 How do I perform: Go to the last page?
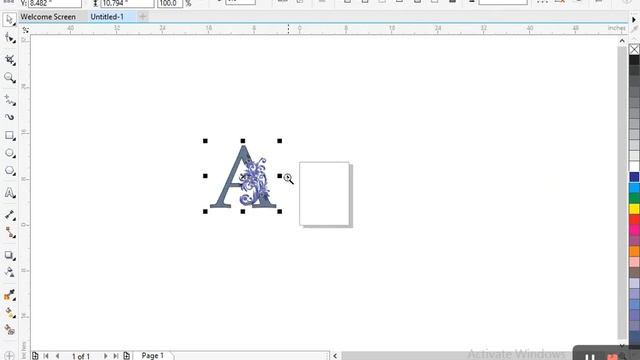tap(116, 356)
